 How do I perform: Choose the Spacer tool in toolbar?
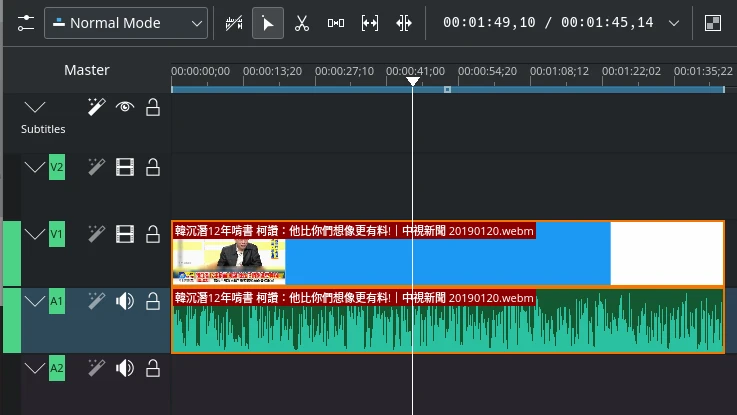335,22
